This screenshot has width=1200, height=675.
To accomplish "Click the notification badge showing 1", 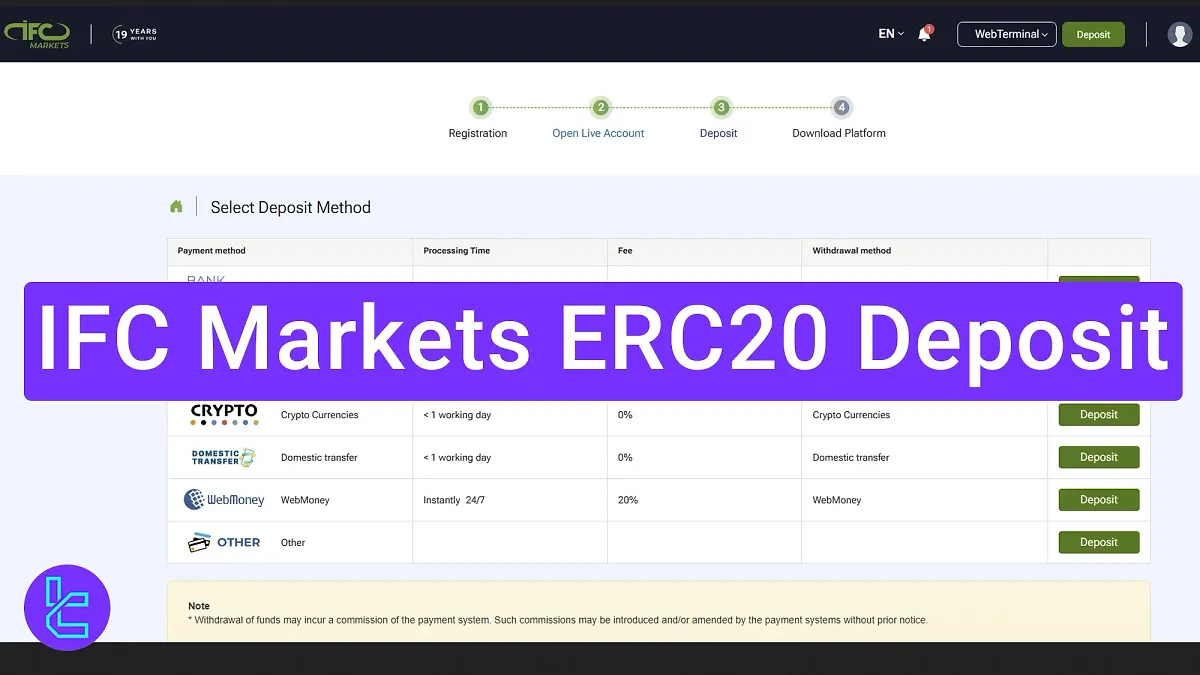I will pyautogui.click(x=929, y=27).
